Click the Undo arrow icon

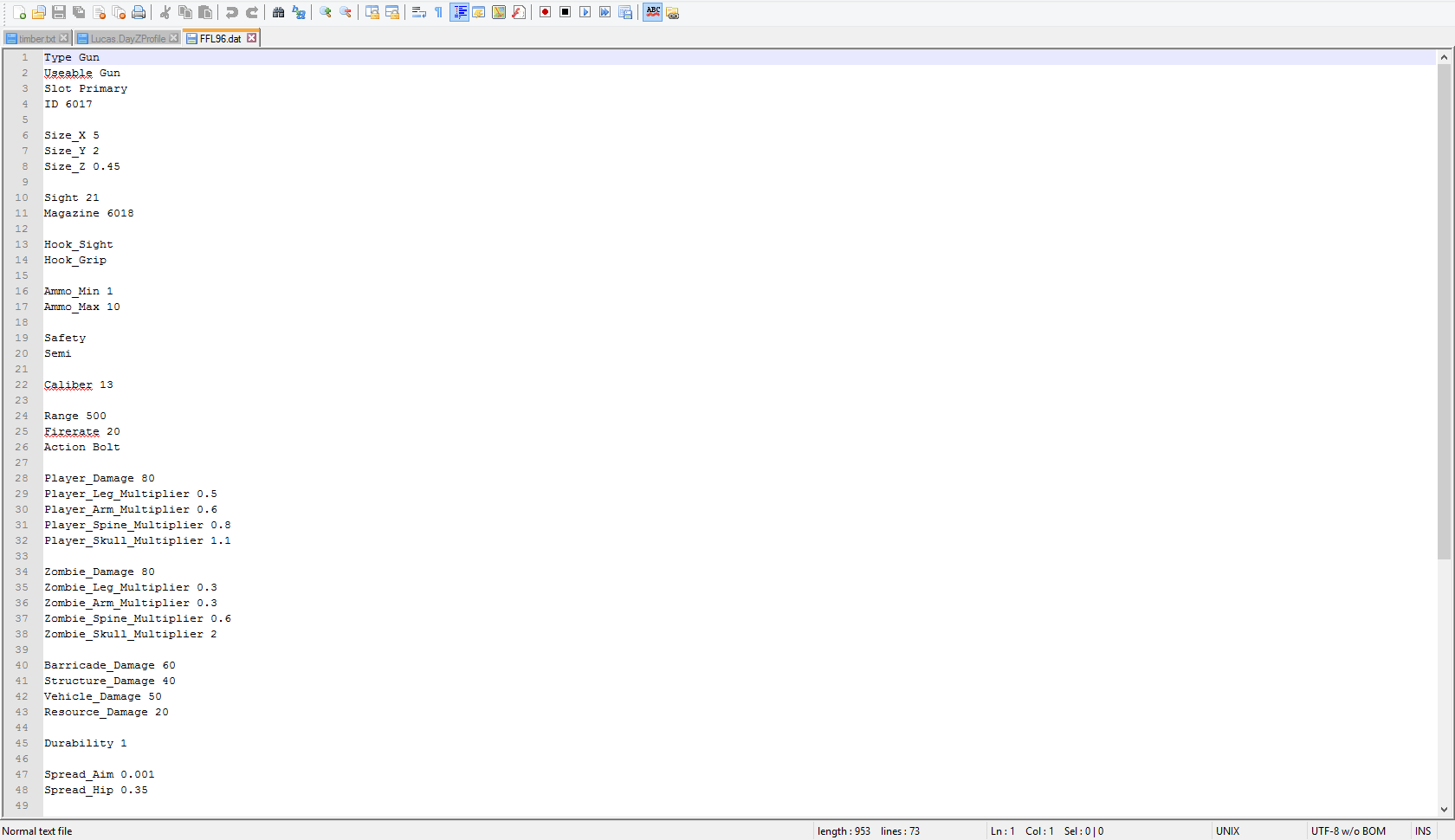click(x=231, y=12)
